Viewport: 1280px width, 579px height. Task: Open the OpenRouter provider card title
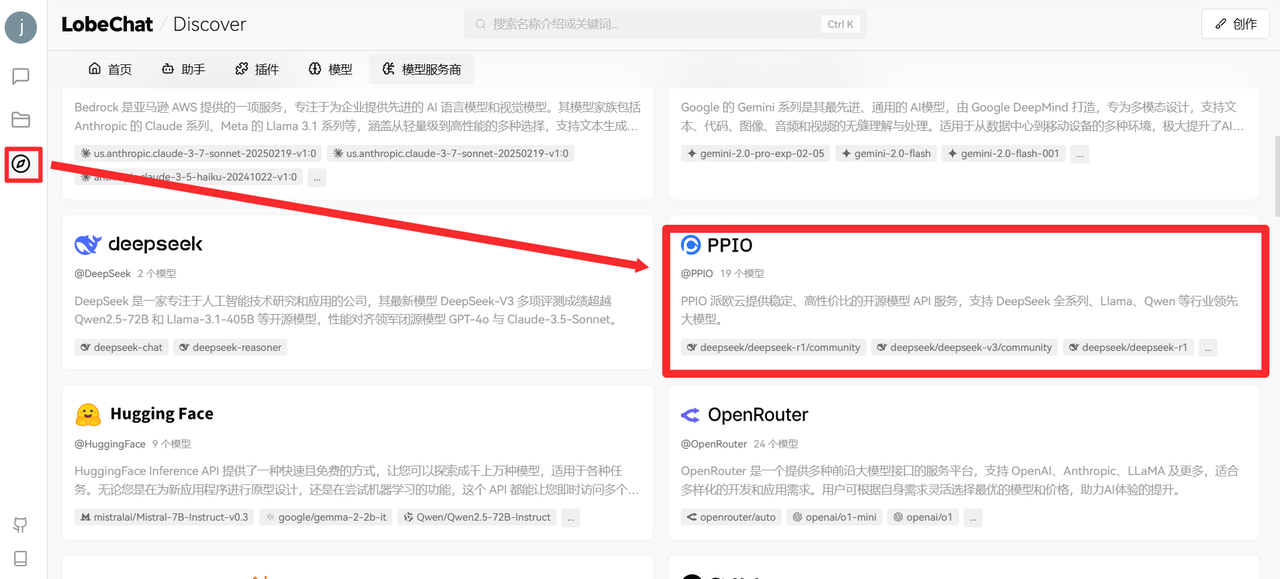(x=758, y=415)
